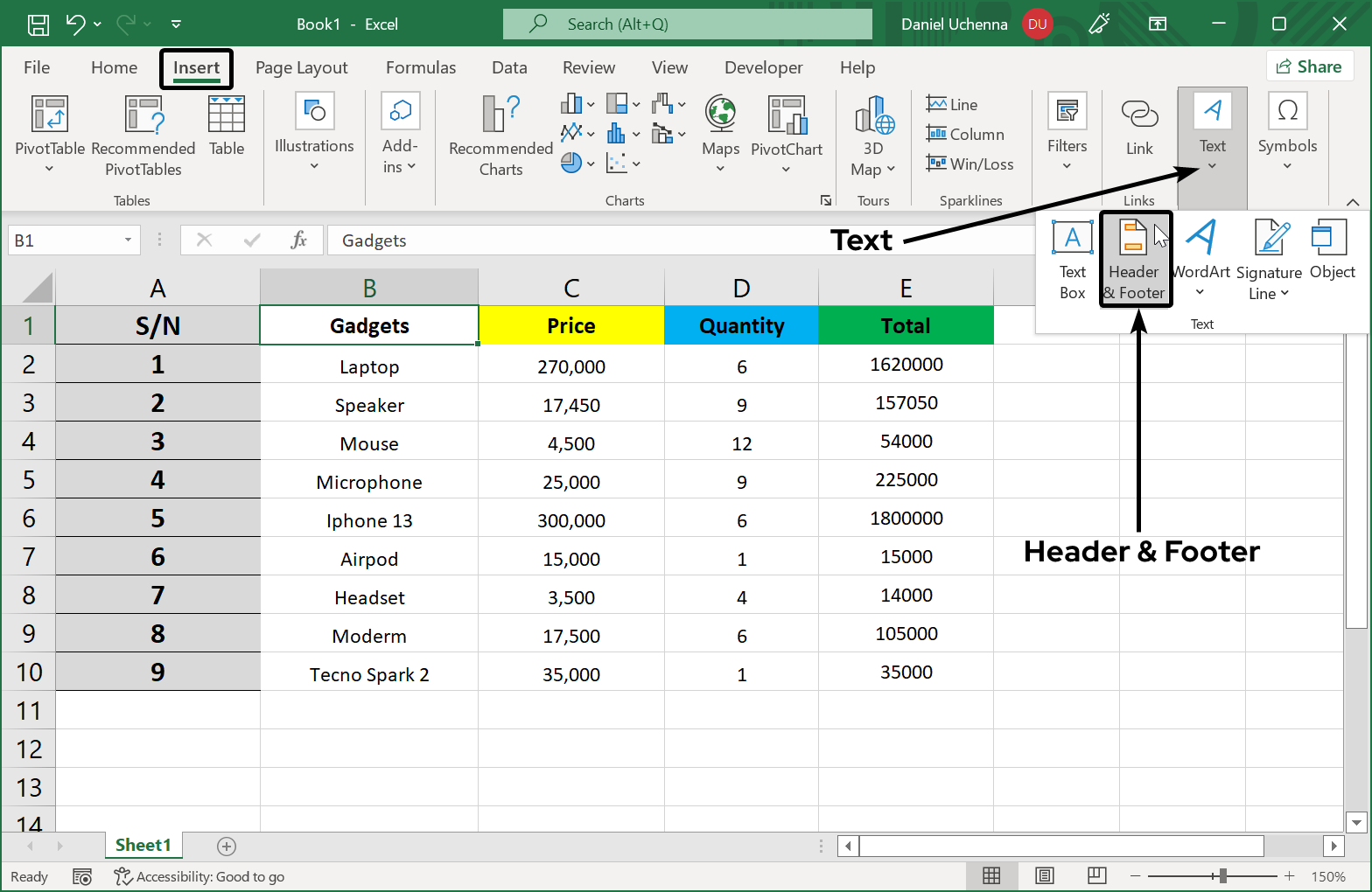
Task: Click the Header & Footer icon
Action: 1134,260
